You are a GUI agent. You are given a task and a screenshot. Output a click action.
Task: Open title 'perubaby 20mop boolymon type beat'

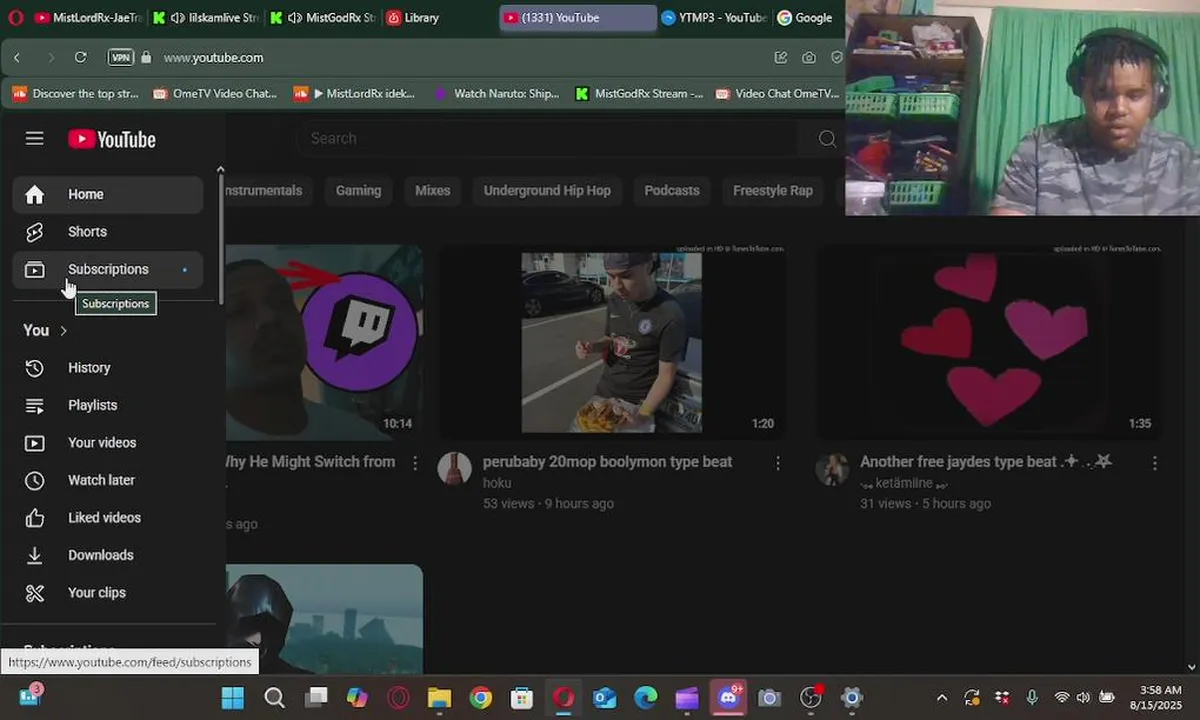click(x=607, y=462)
